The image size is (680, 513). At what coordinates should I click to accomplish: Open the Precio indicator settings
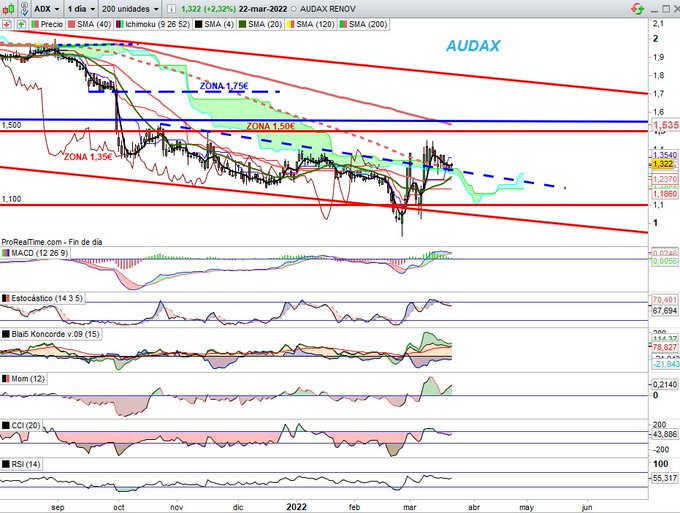[x=47, y=24]
